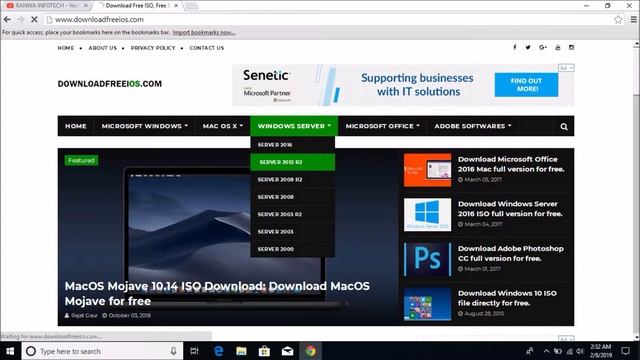Open Windows Server 2016 ISO article

point(510,209)
